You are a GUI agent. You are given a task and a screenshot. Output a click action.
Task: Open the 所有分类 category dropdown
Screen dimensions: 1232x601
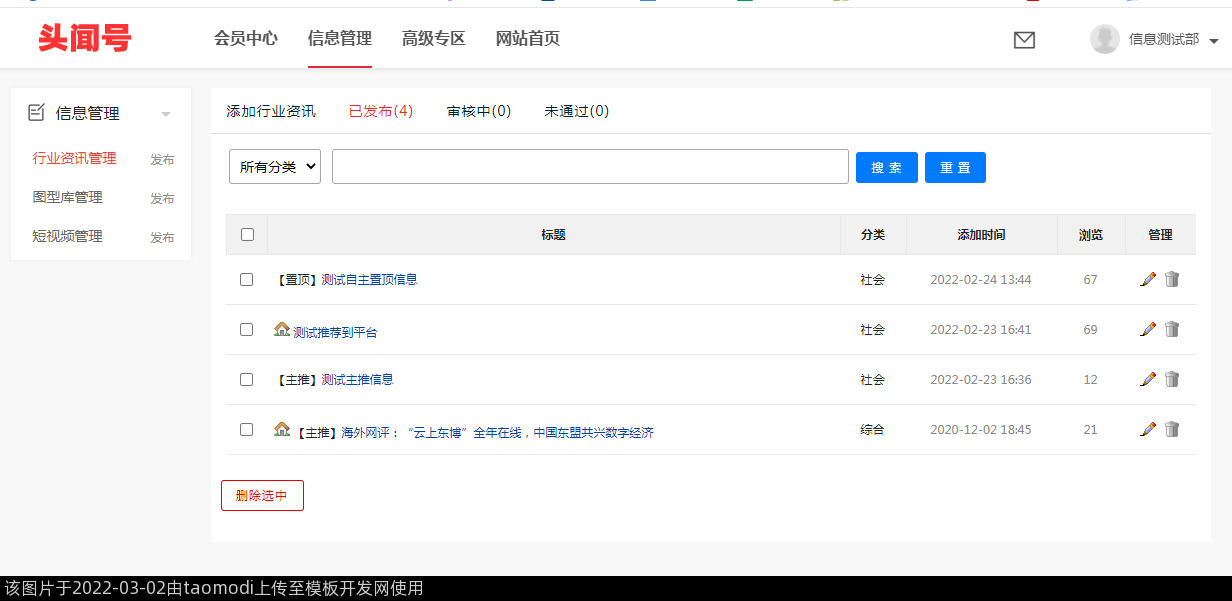[275, 167]
